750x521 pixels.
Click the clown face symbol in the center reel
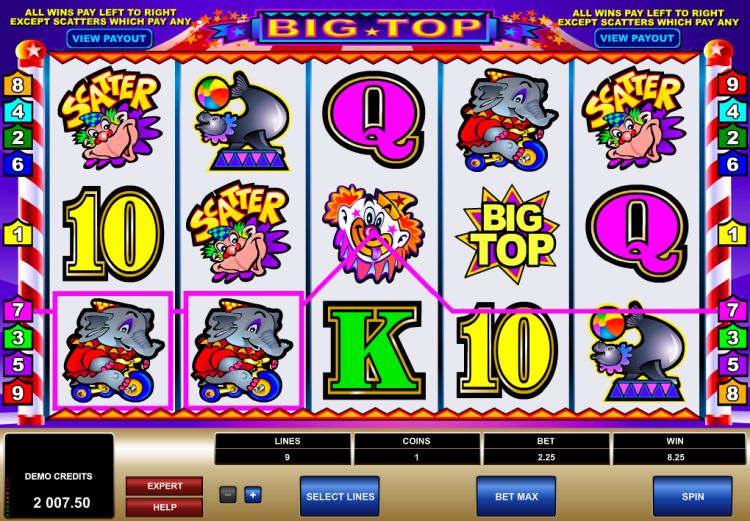(x=373, y=233)
